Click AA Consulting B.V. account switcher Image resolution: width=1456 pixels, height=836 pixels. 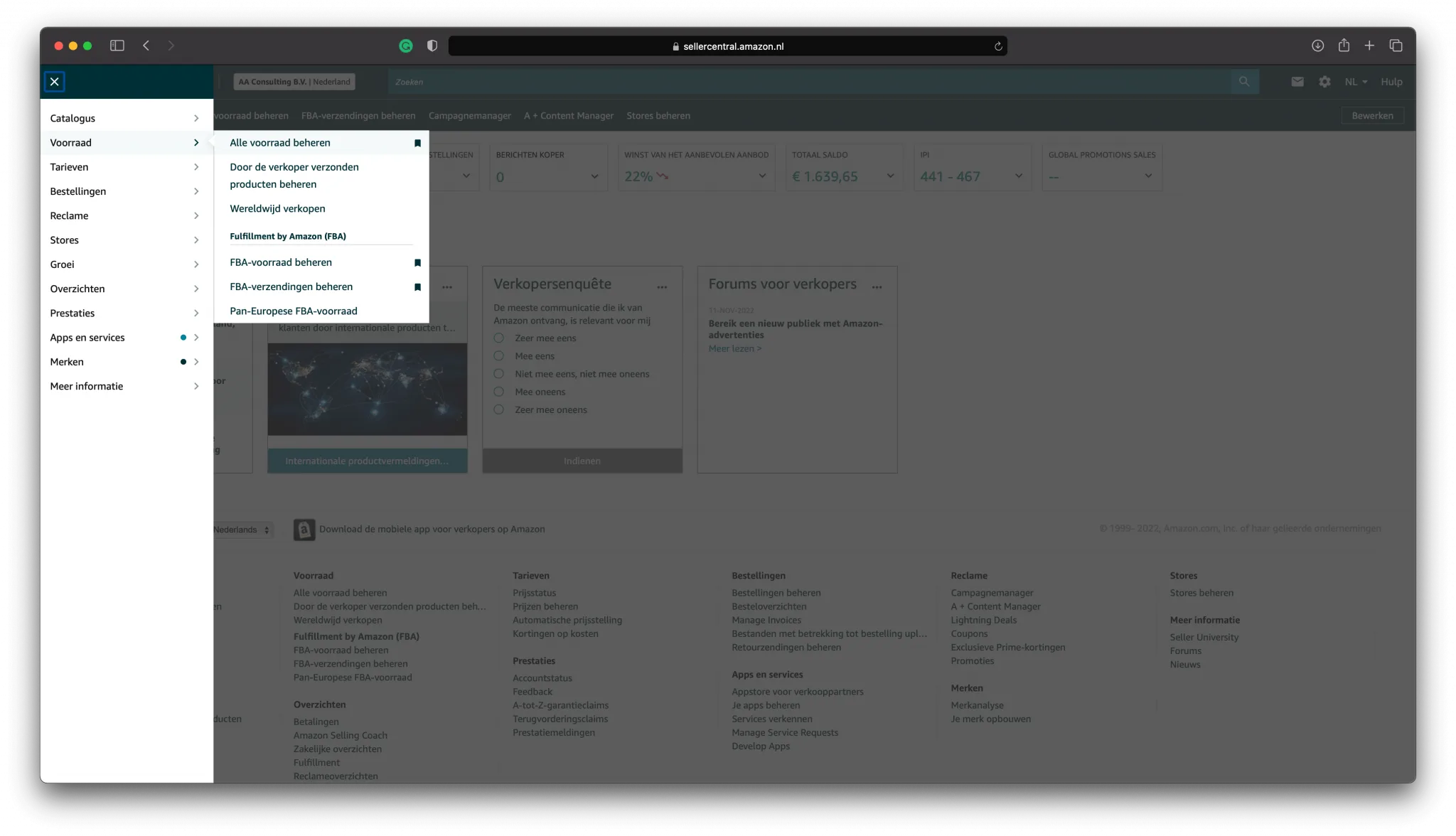click(x=294, y=82)
